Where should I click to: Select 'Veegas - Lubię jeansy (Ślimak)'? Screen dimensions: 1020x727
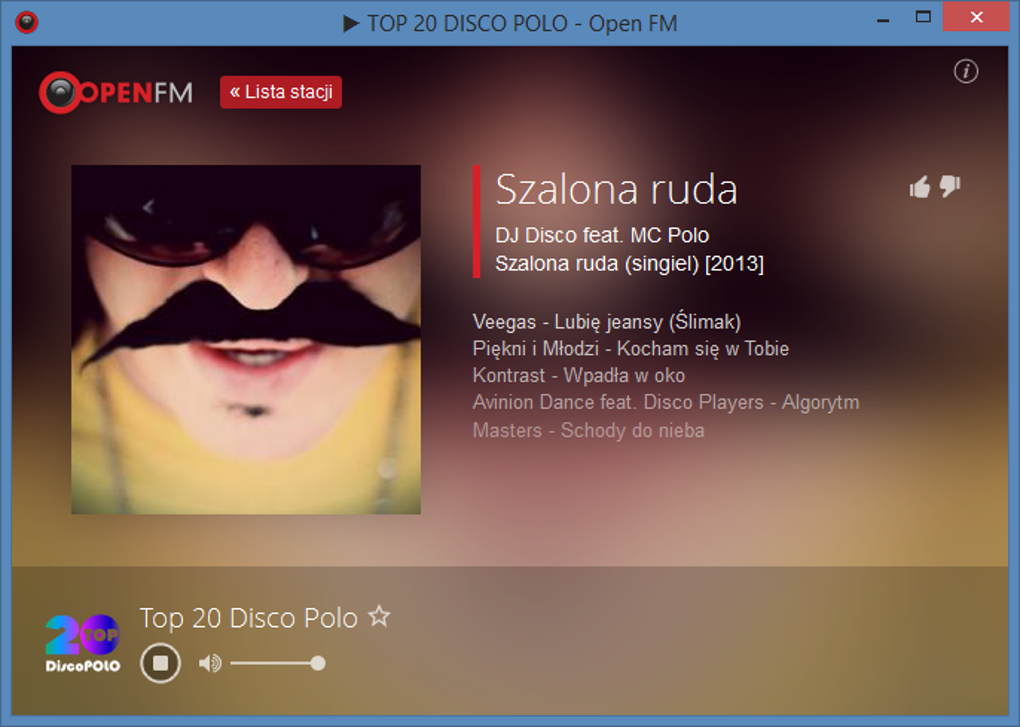(606, 321)
